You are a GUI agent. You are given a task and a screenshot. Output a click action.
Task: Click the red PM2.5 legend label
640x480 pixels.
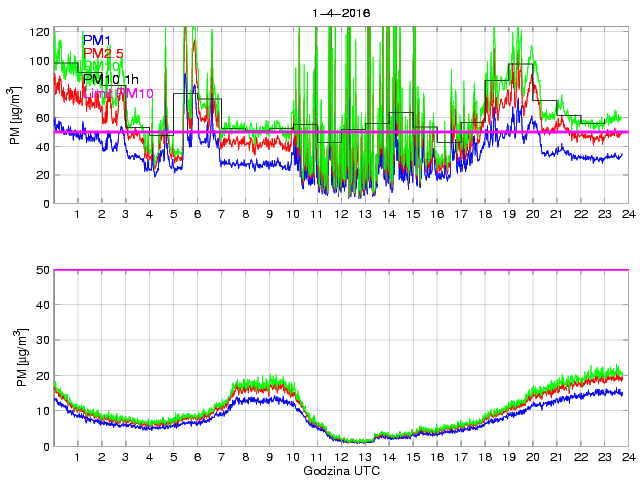click(x=103, y=53)
